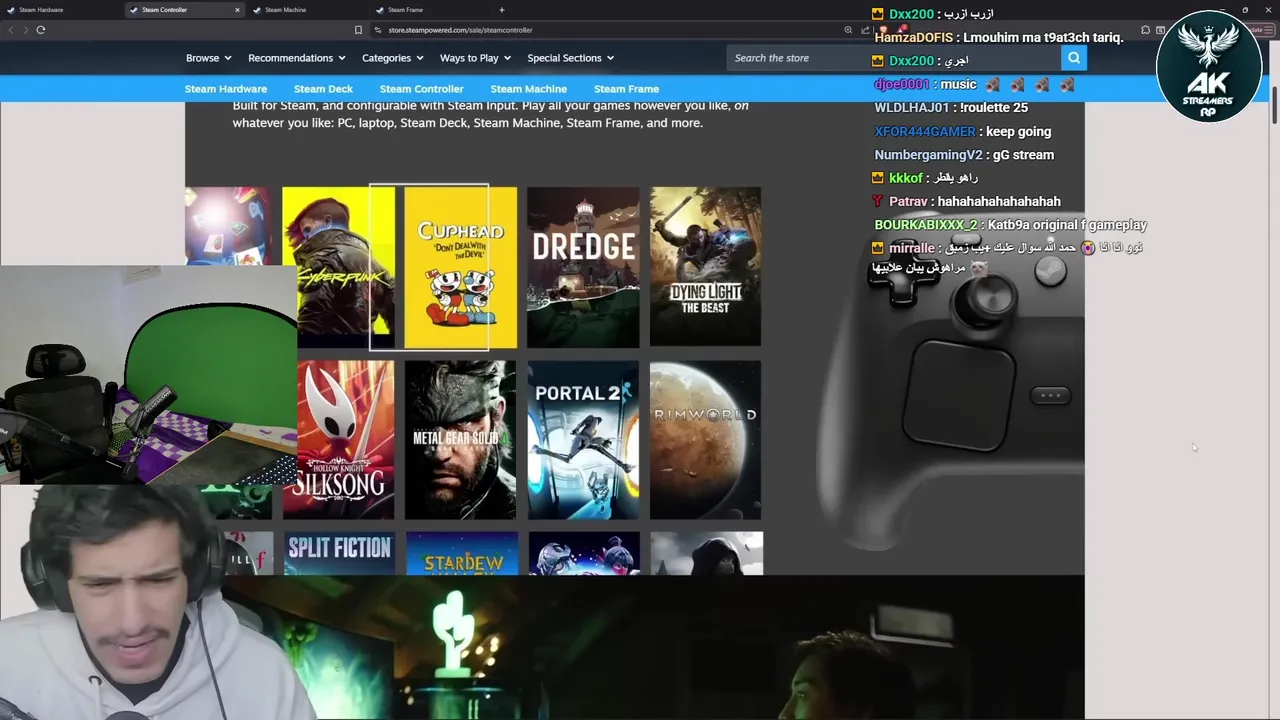1280x720 pixels.
Task: Open a new browser tab
Action: [501, 10]
